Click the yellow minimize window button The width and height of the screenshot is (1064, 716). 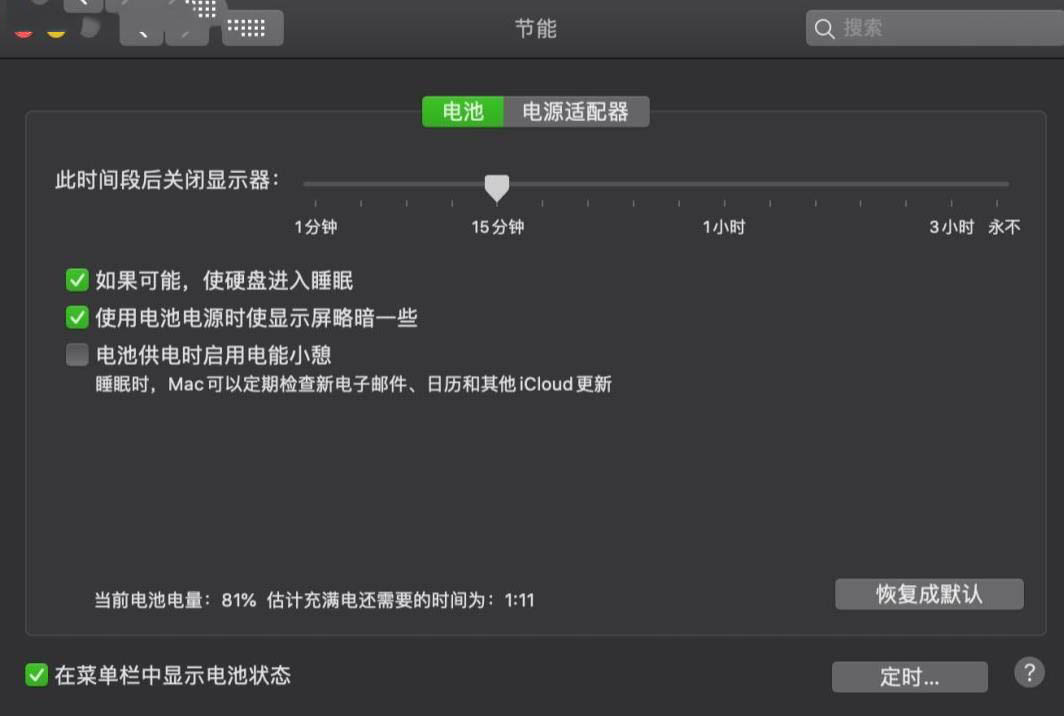pyautogui.click(x=56, y=31)
